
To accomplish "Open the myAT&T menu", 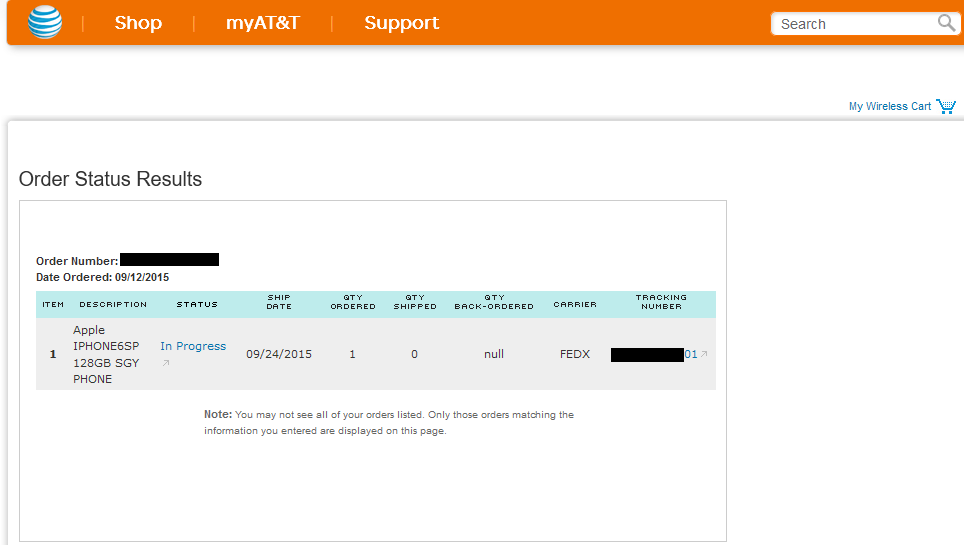I will [x=263, y=23].
